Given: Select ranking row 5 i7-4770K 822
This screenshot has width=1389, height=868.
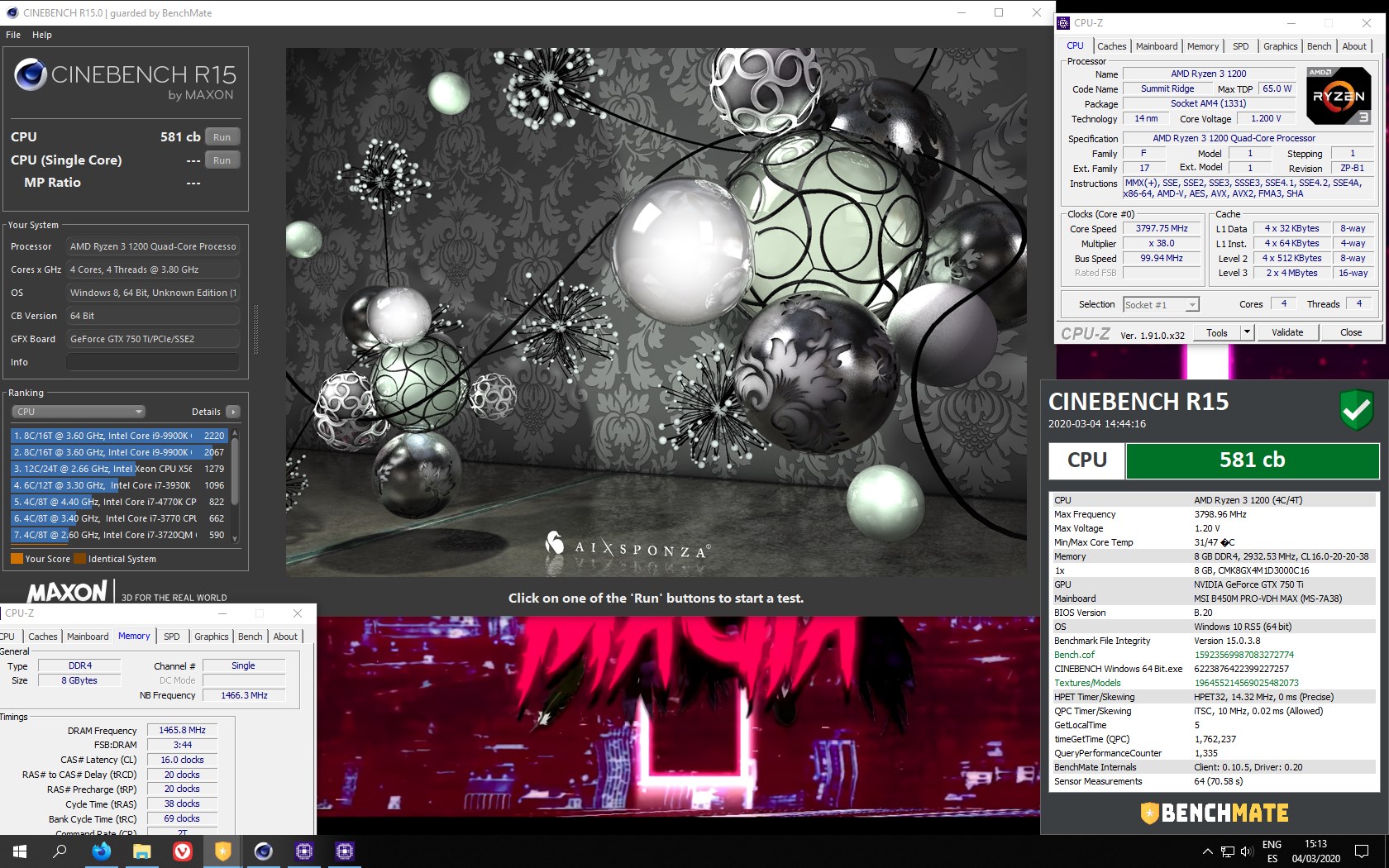Looking at the screenshot, I should (x=119, y=502).
